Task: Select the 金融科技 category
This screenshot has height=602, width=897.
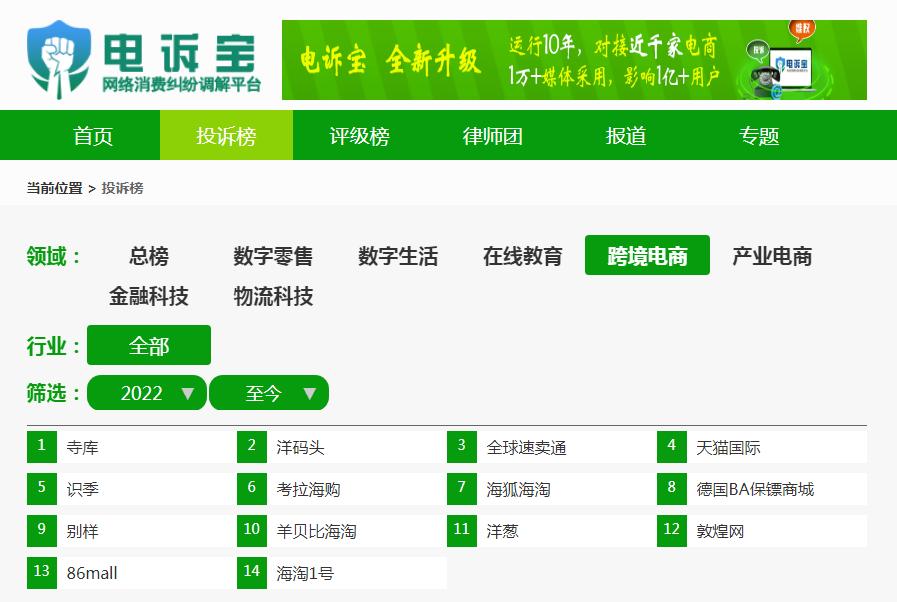Action: [148, 297]
